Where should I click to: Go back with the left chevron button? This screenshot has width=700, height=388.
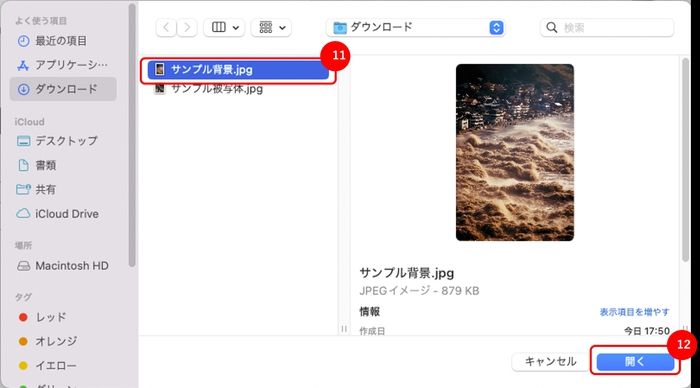point(166,28)
